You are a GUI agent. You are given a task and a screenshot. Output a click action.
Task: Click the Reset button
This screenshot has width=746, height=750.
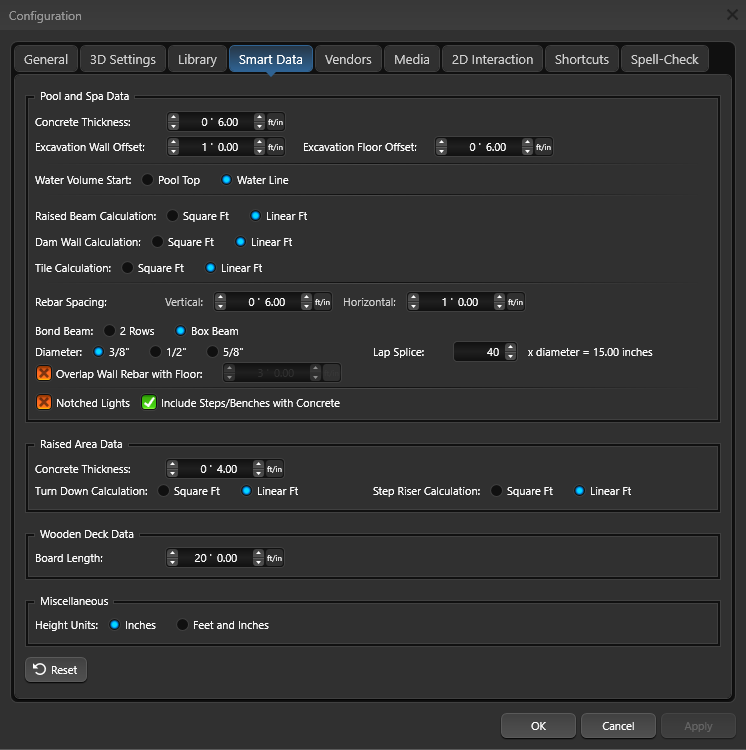pyautogui.click(x=56, y=670)
